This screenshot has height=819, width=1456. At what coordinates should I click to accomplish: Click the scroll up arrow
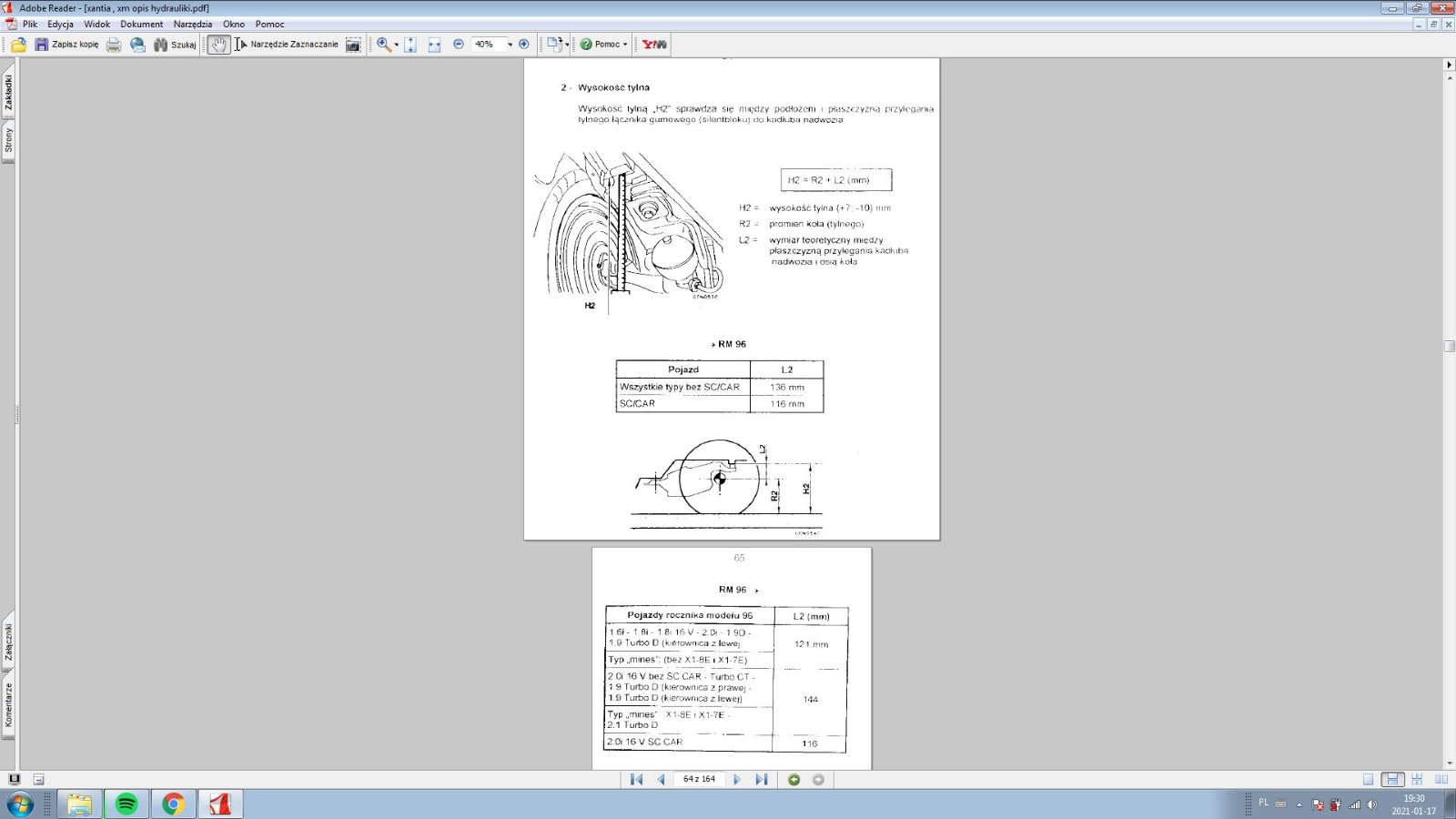coord(1450,78)
